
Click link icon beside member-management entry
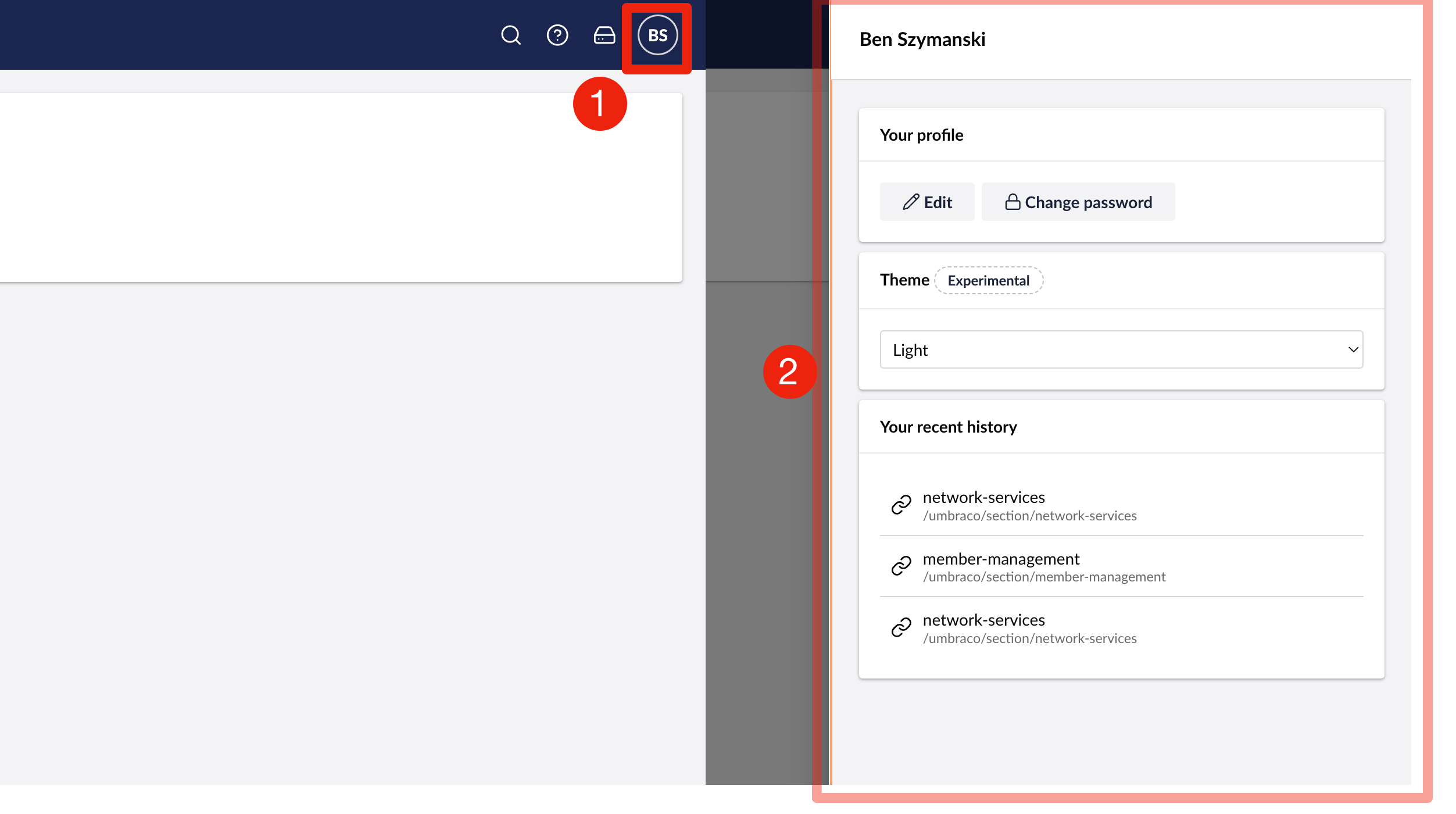coord(901,566)
